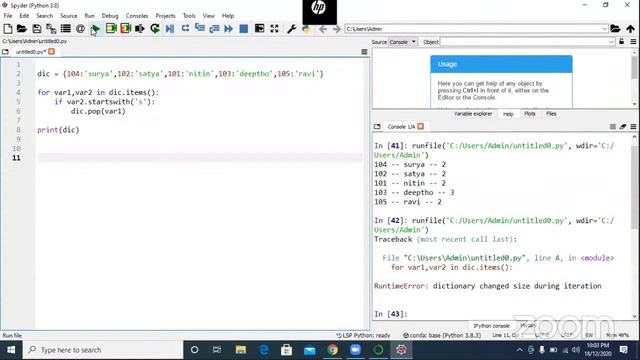Select the untitled0.py editor tab
The height and width of the screenshot is (360, 640).
[31, 52]
